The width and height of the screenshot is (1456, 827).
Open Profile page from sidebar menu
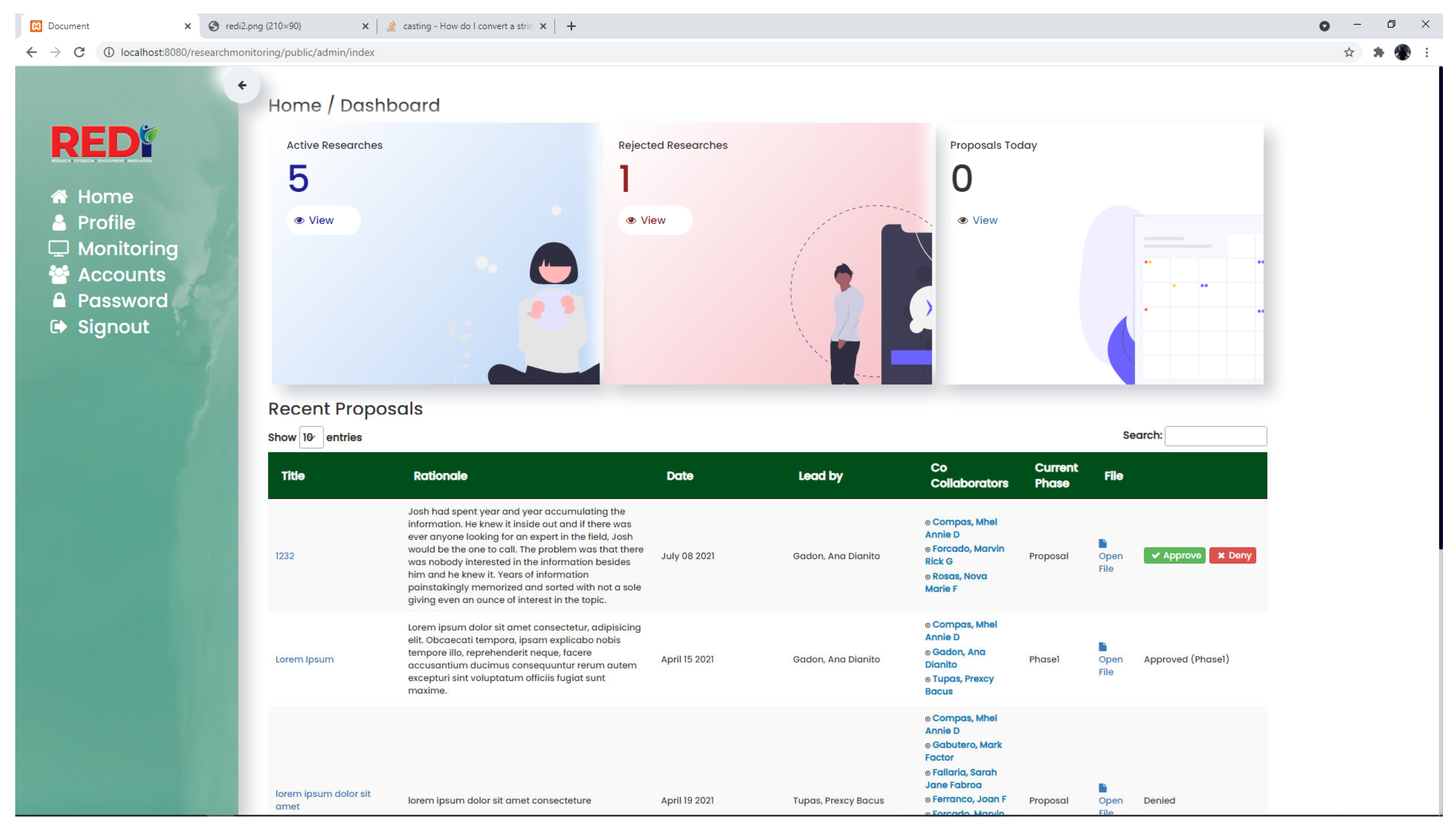(x=106, y=223)
